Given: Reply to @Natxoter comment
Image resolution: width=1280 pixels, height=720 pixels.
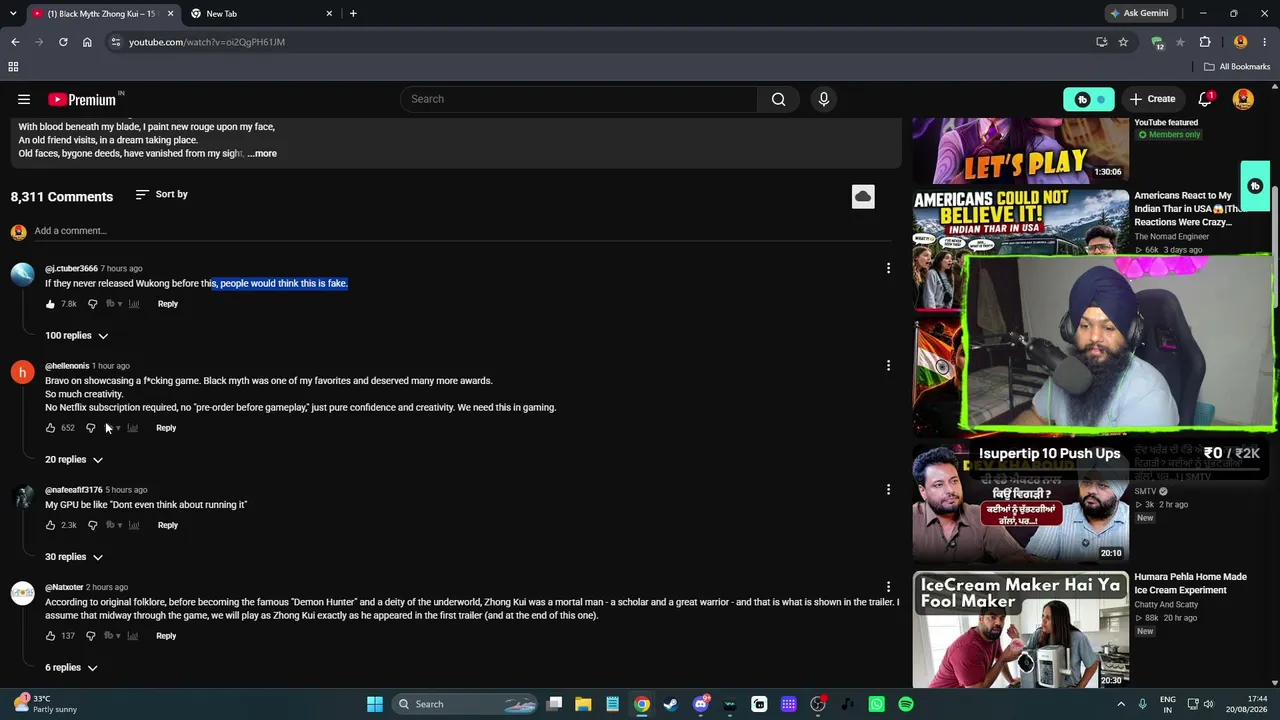Looking at the screenshot, I should click(x=166, y=636).
